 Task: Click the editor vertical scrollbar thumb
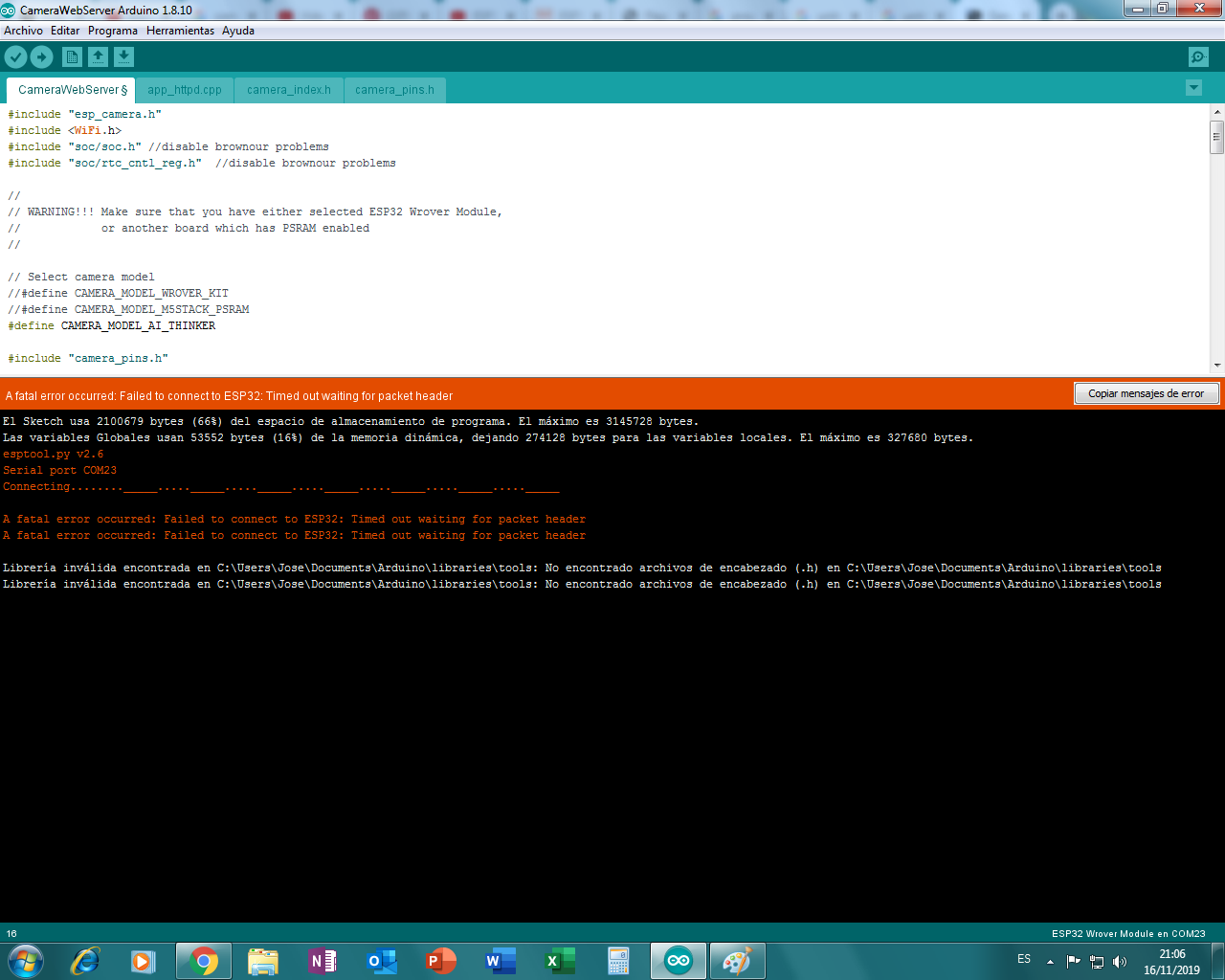point(1217,137)
